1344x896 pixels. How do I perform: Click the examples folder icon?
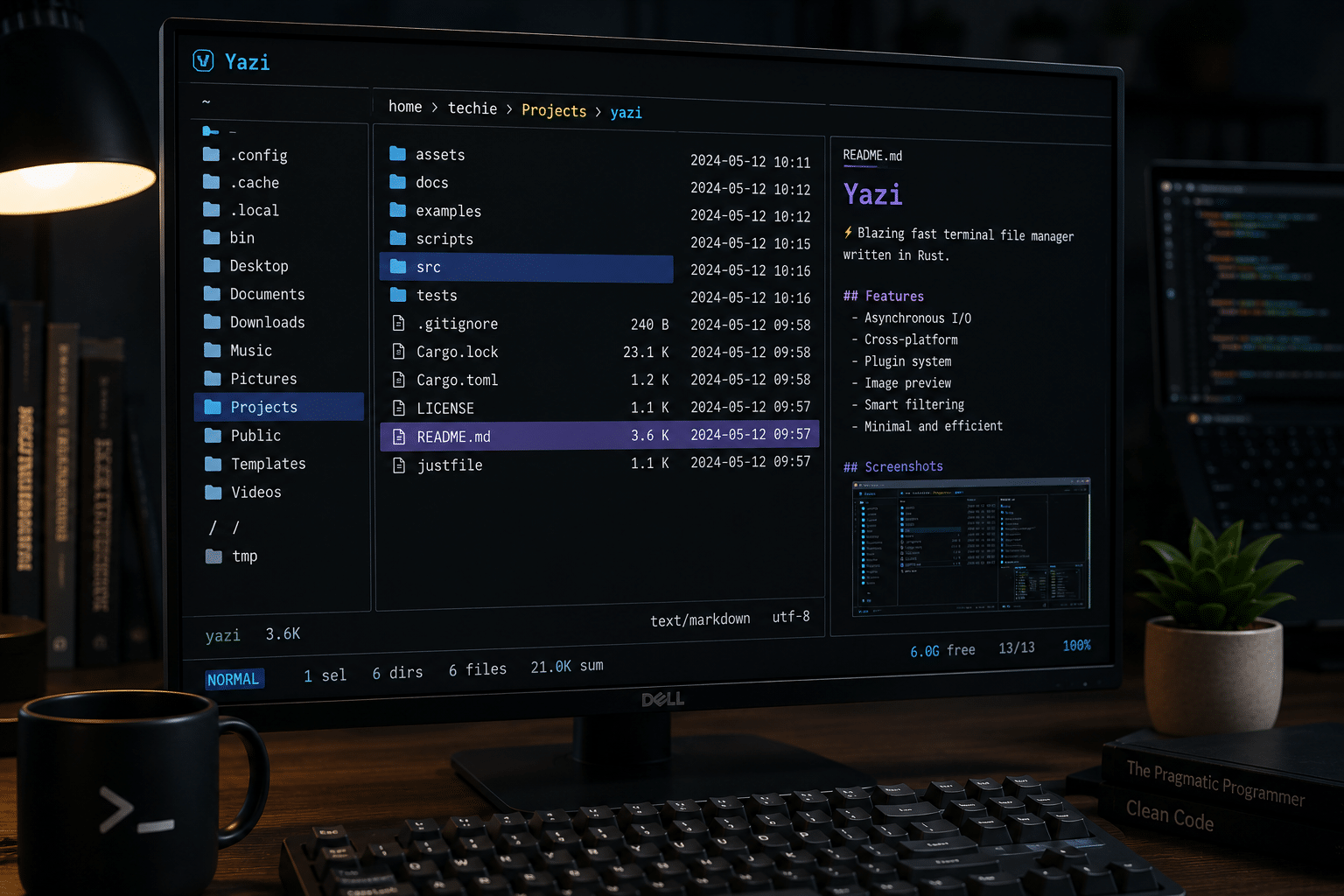pyautogui.click(x=397, y=210)
